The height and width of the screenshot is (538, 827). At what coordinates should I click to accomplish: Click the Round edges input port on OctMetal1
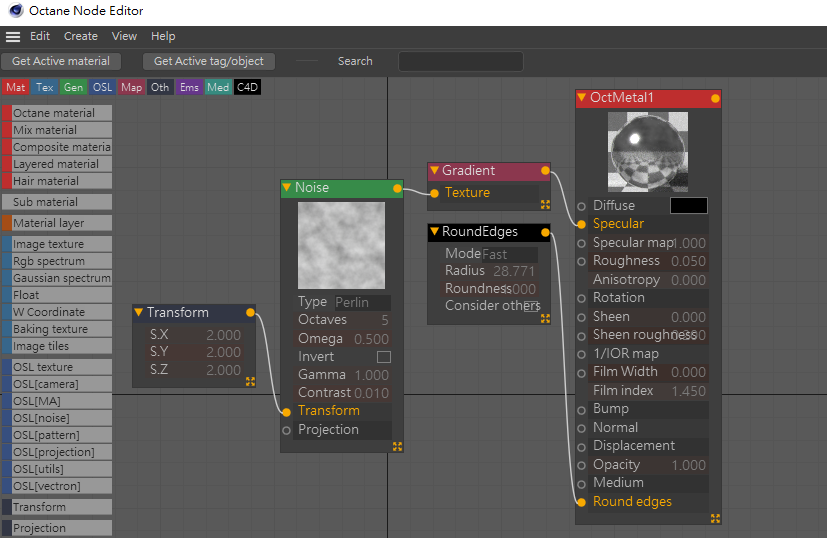point(581,502)
